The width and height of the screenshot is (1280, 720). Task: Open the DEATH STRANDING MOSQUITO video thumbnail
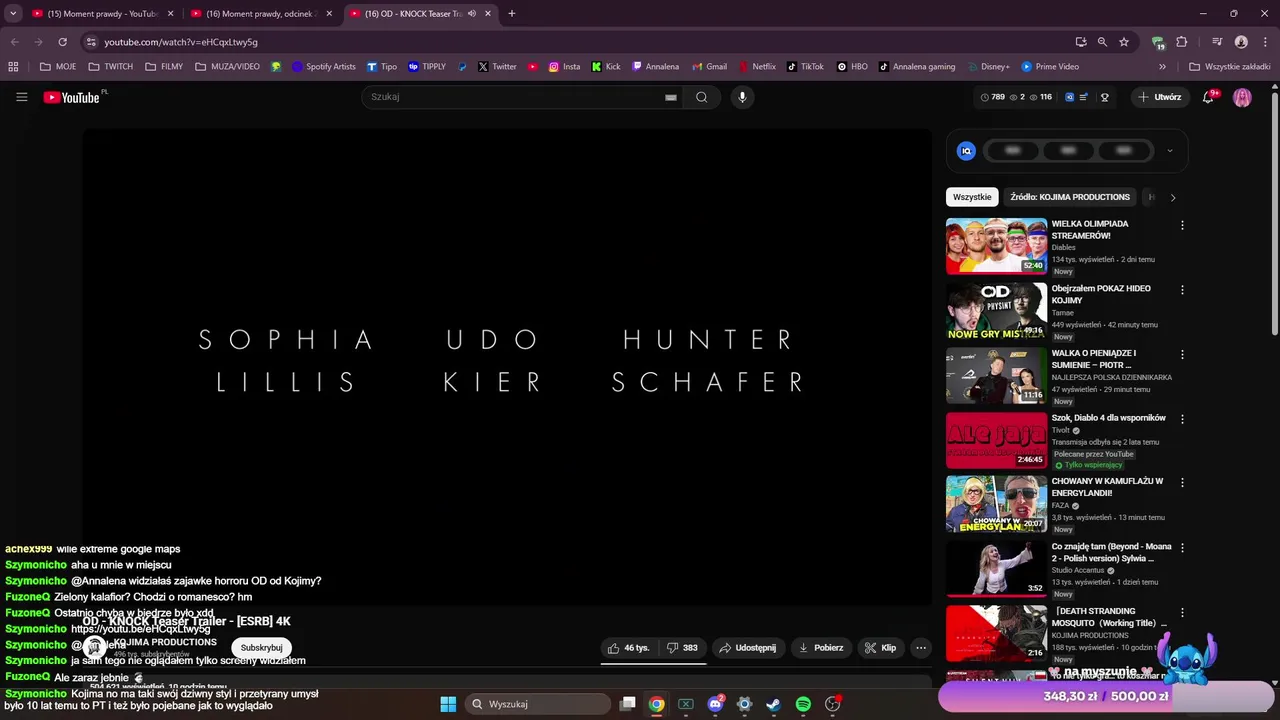[x=996, y=633]
